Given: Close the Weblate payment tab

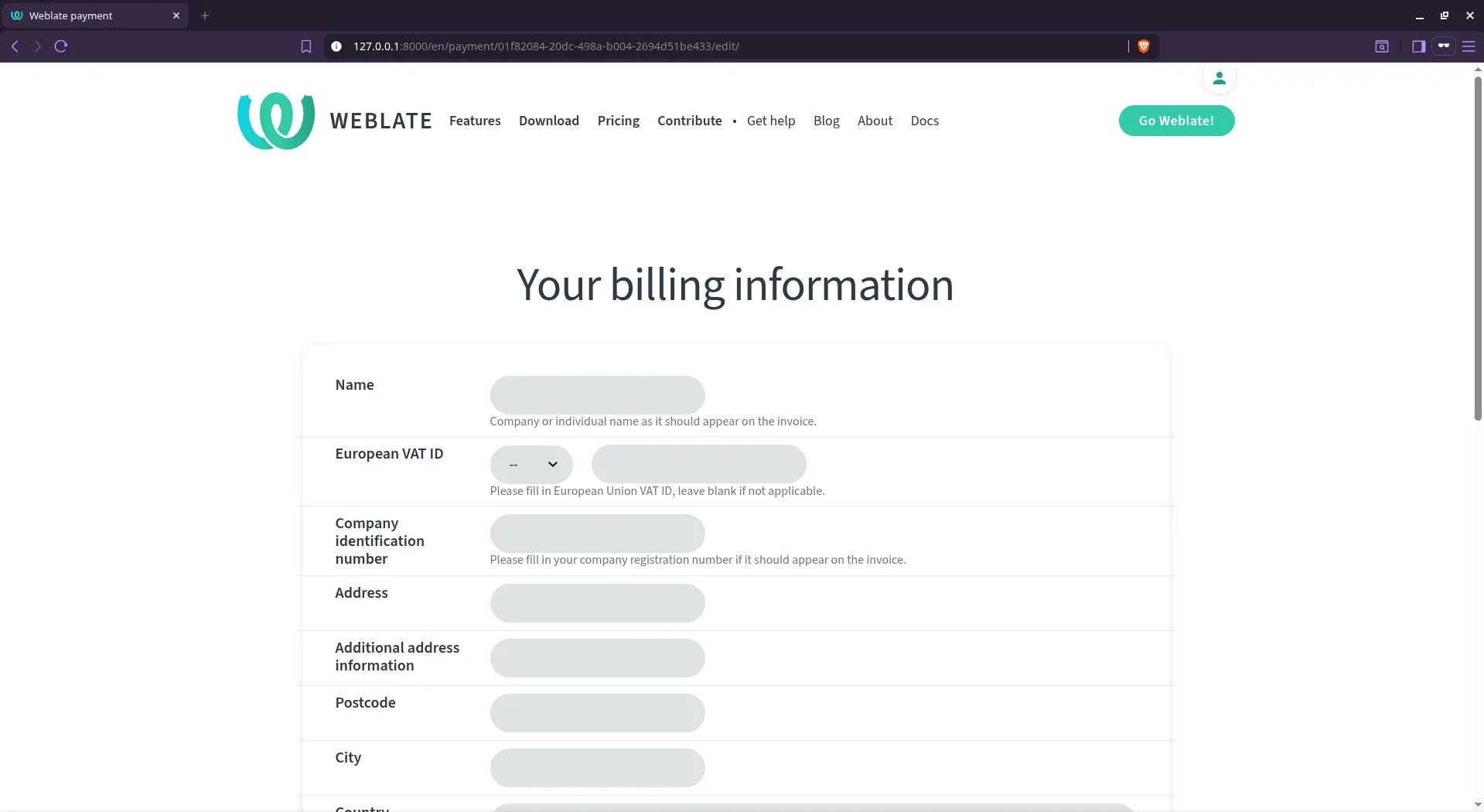Looking at the screenshot, I should coord(176,15).
